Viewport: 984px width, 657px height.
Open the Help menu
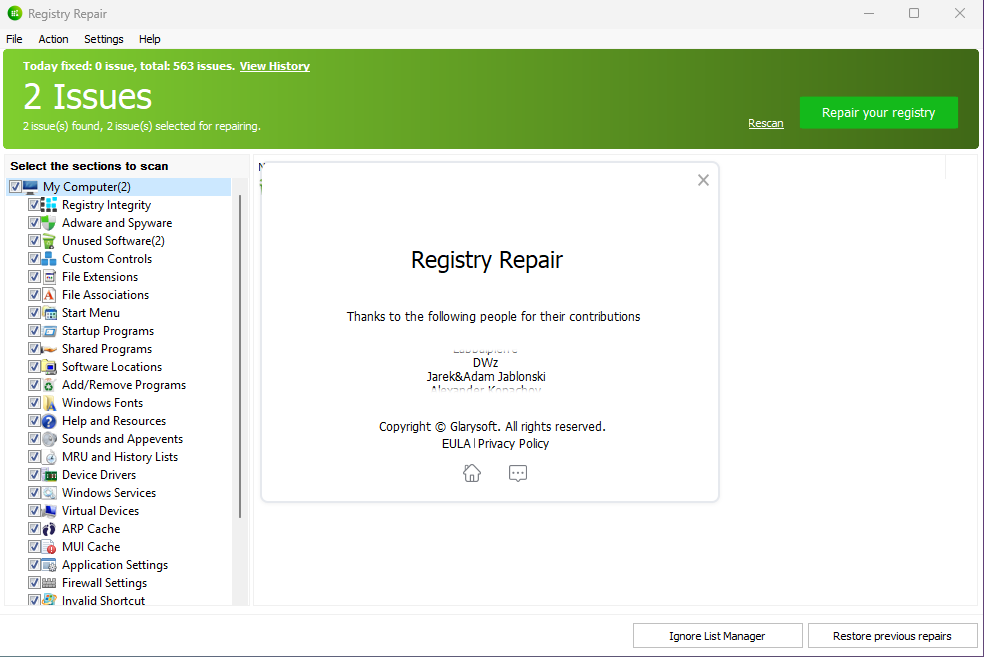pyautogui.click(x=149, y=39)
